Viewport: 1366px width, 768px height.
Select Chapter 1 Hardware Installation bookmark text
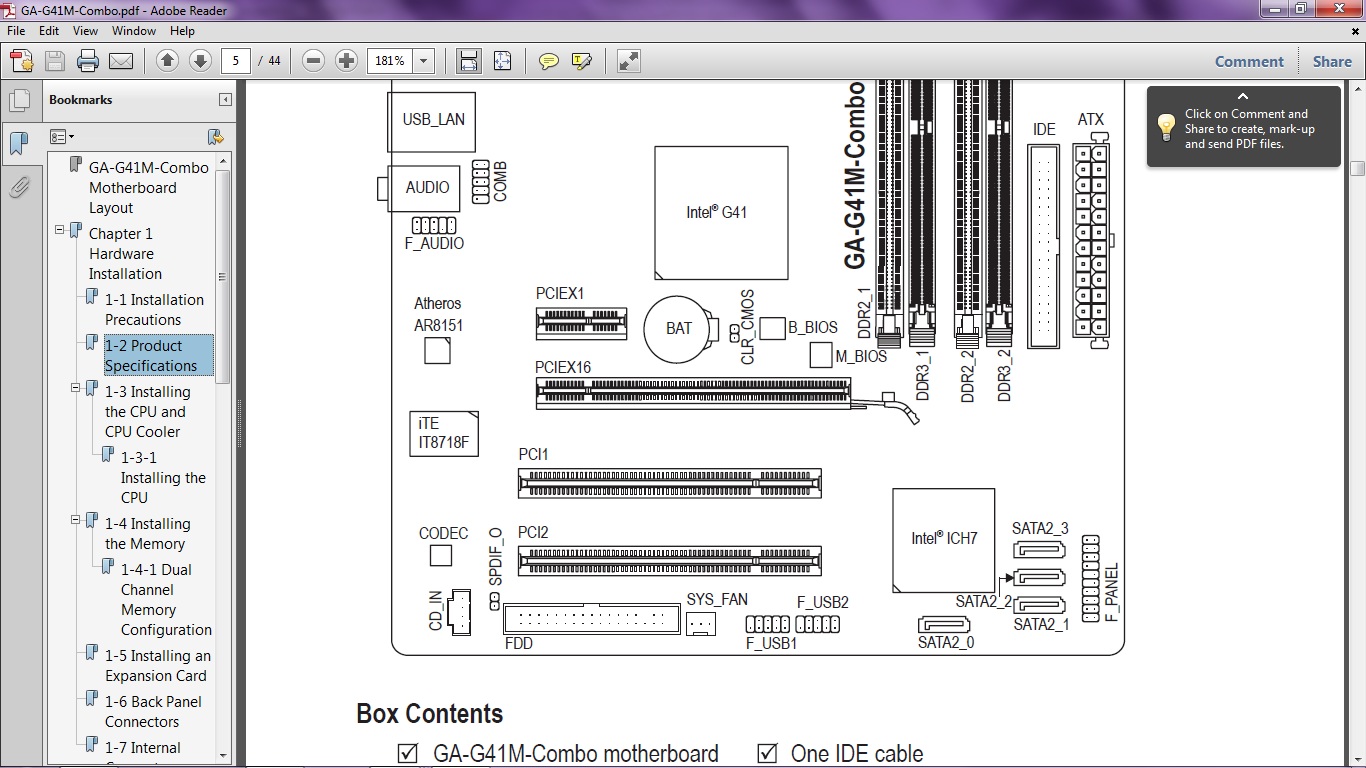click(125, 254)
